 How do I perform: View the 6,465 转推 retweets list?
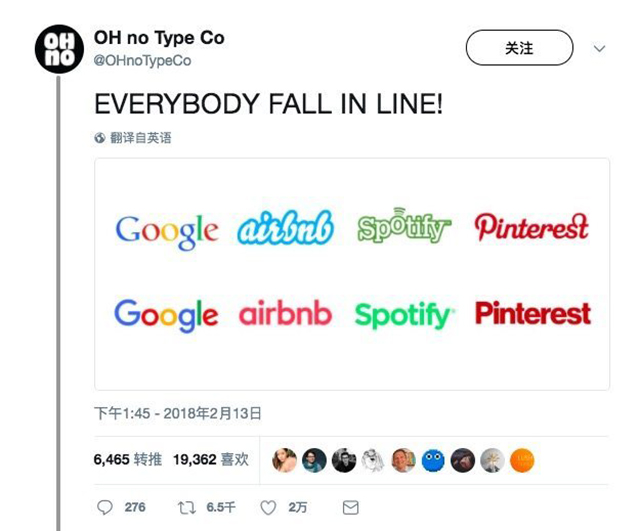coord(127,460)
